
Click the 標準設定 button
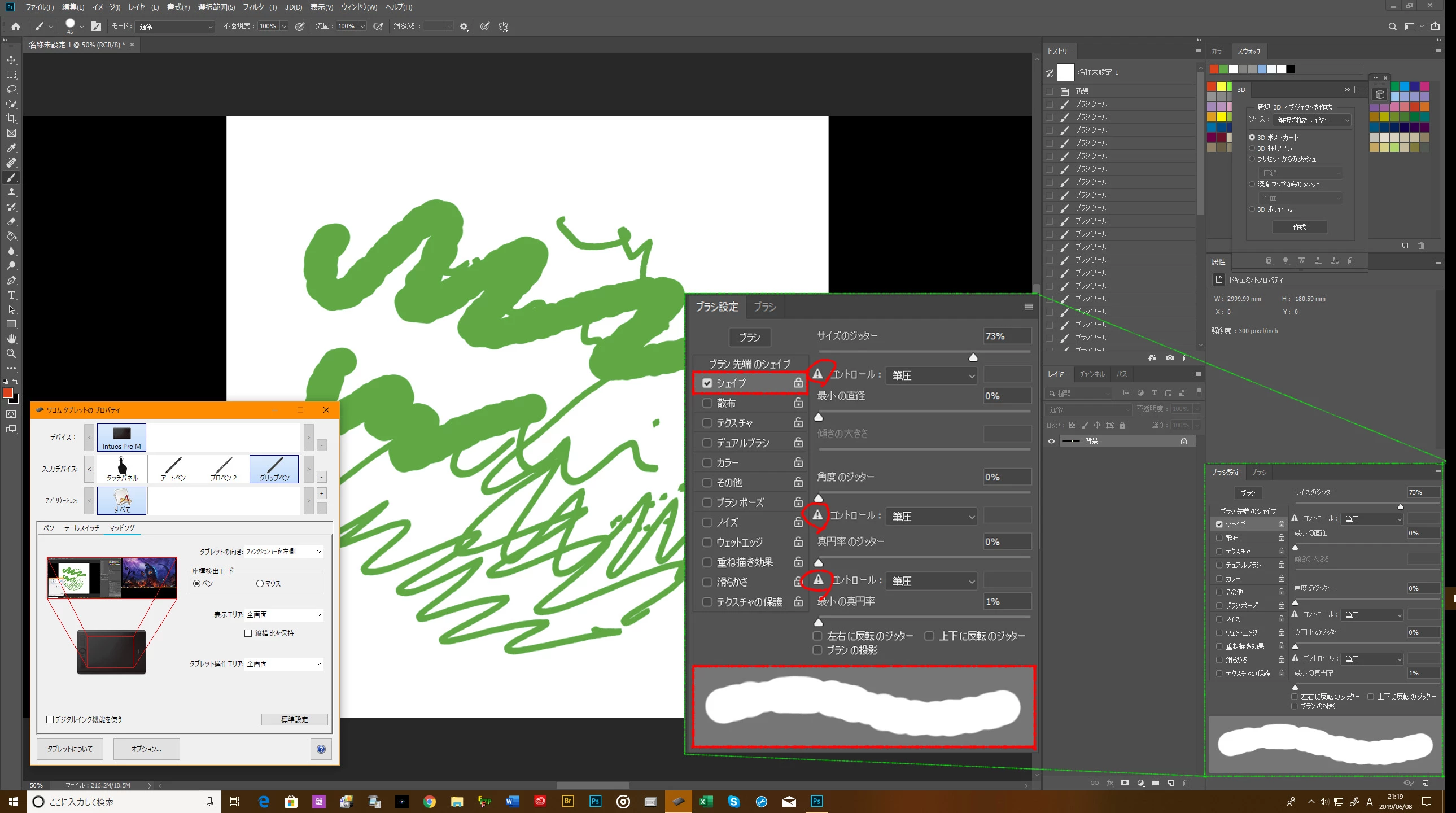(x=295, y=719)
